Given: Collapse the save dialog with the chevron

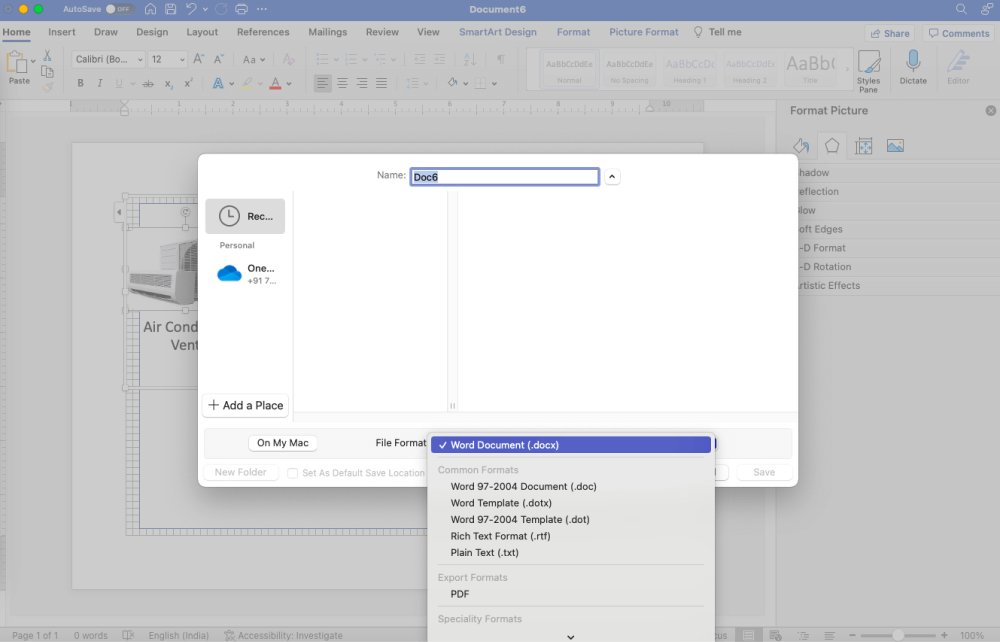Looking at the screenshot, I should (611, 175).
